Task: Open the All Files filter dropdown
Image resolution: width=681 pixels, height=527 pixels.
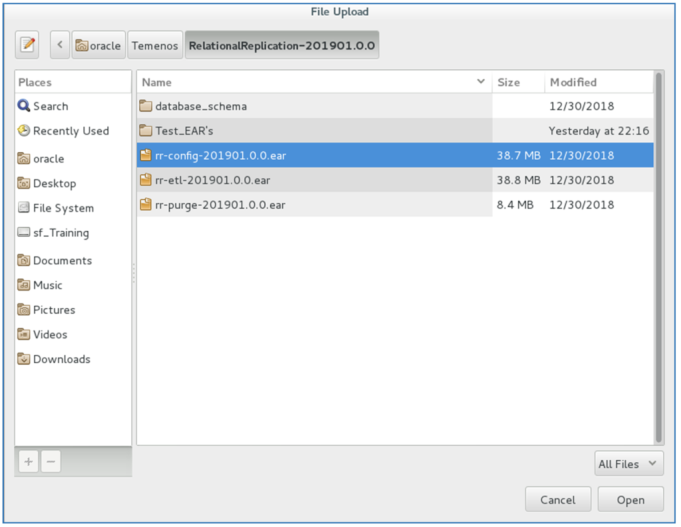Action: (627, 463)
